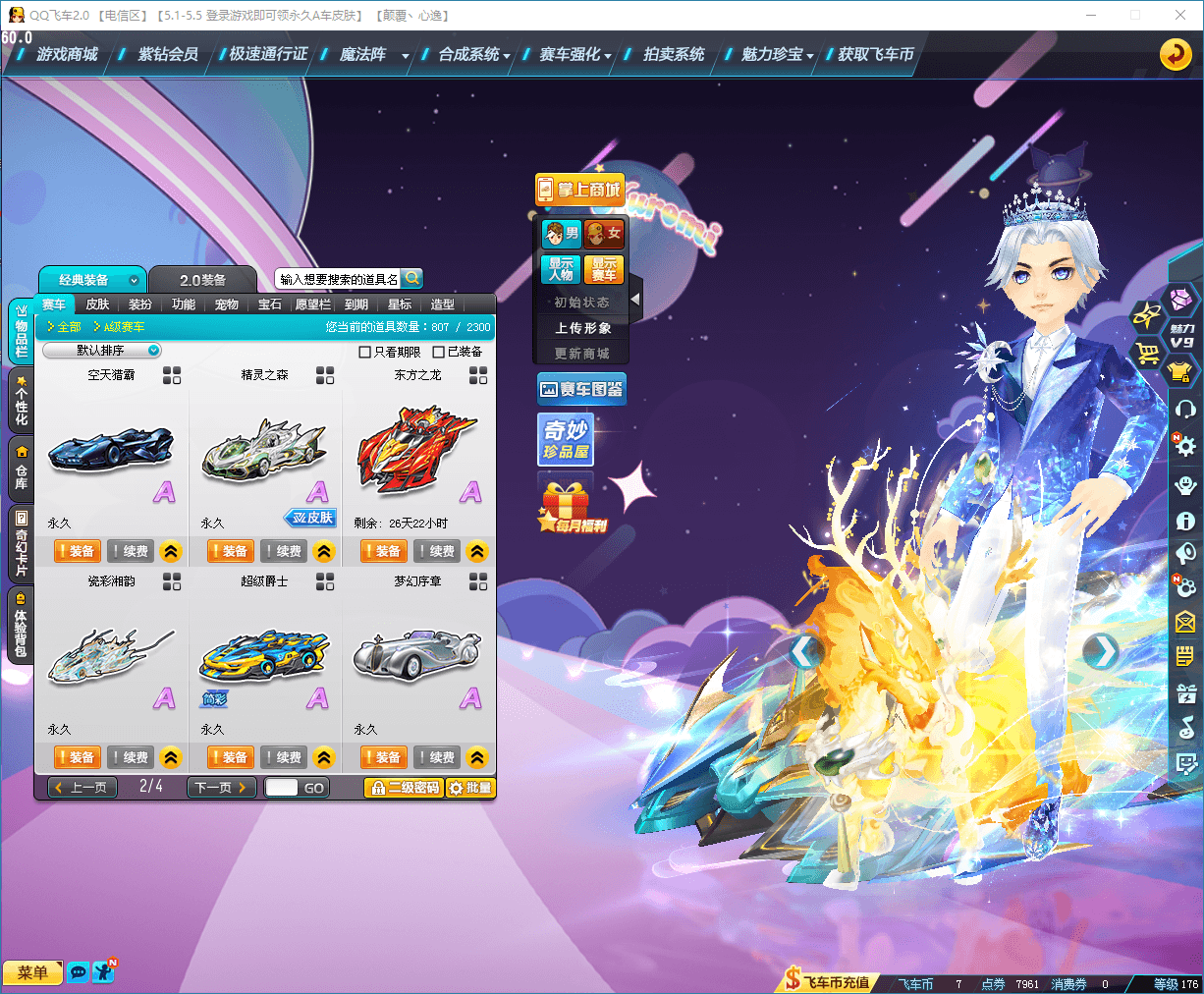
Task: Open the megaphone announcements icon
Action: pos(1185,553)
